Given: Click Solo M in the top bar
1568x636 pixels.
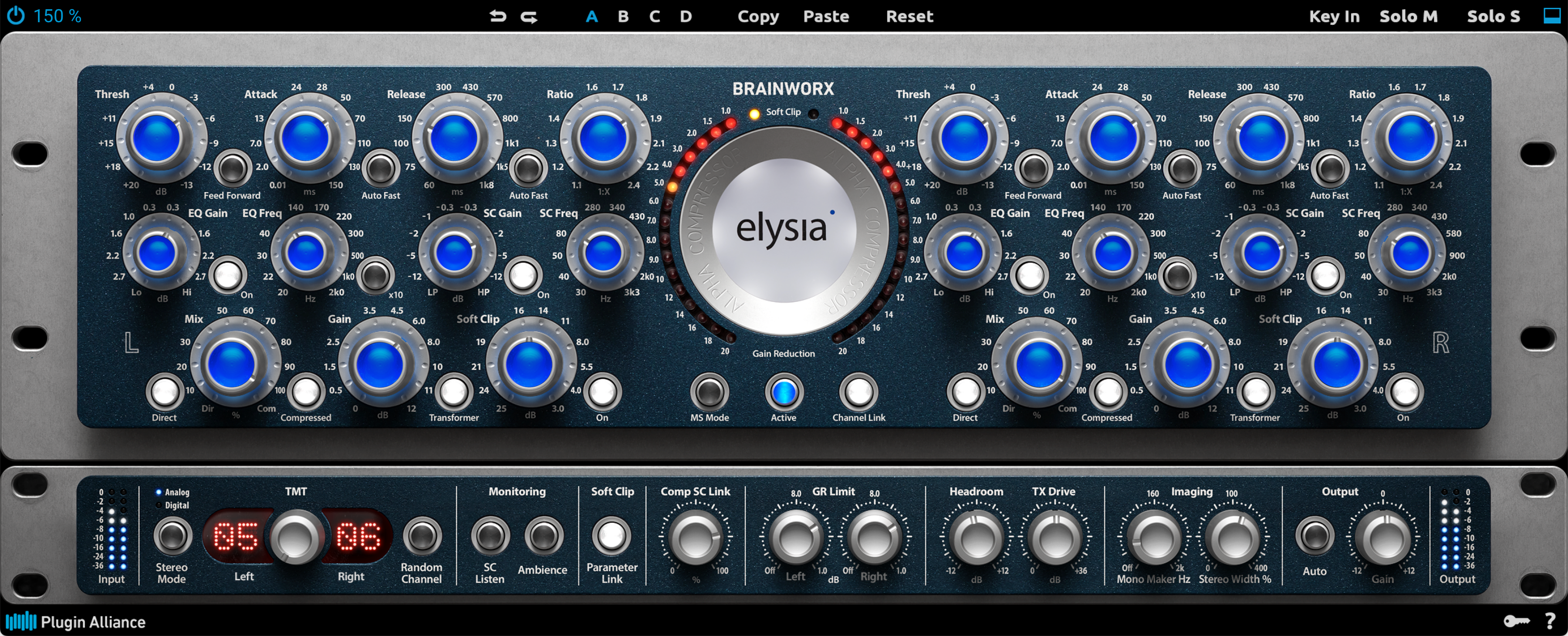Looking at the screenshot, I should tap(1408, 16).
